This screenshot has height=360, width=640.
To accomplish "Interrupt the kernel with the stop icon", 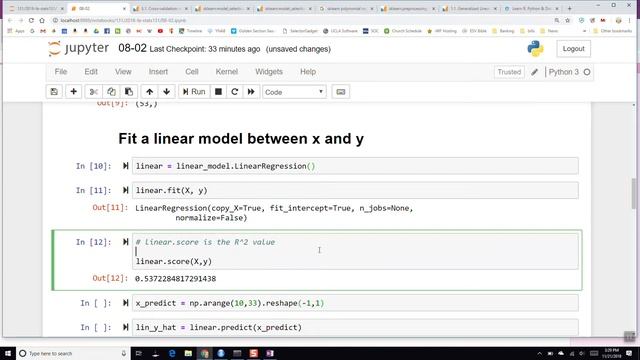I will coord(218,92).
